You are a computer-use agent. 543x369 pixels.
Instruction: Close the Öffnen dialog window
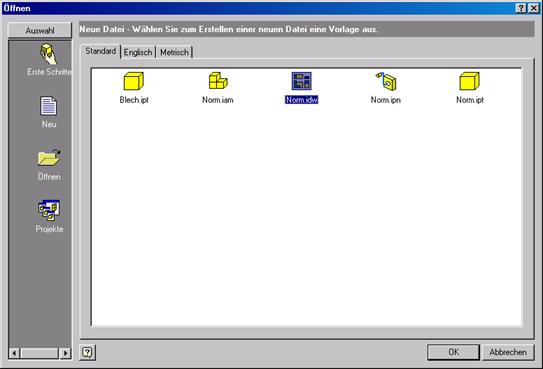click(x=534, y=8)
